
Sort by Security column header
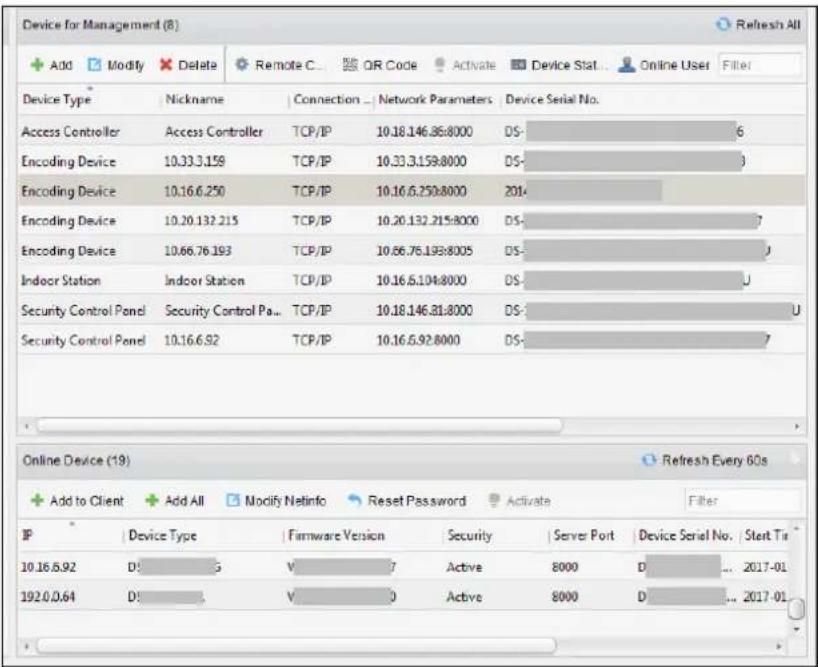click(470, 535)
